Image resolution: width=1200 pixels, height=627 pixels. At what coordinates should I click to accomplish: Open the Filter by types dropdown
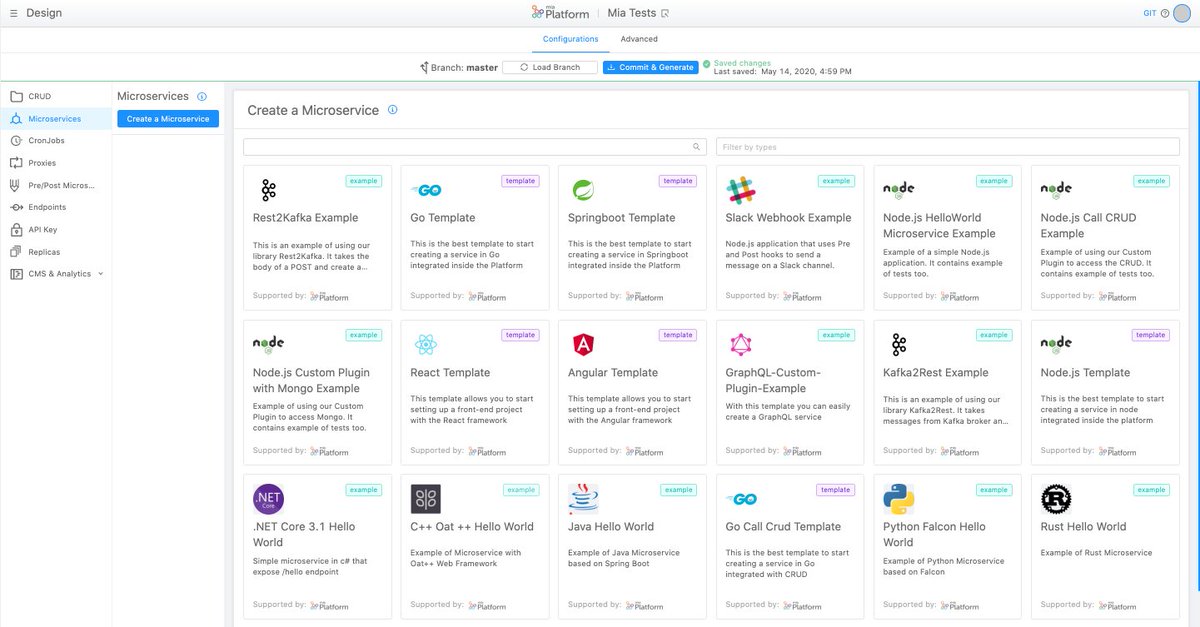pyautogui.click(x=948, y=147)
